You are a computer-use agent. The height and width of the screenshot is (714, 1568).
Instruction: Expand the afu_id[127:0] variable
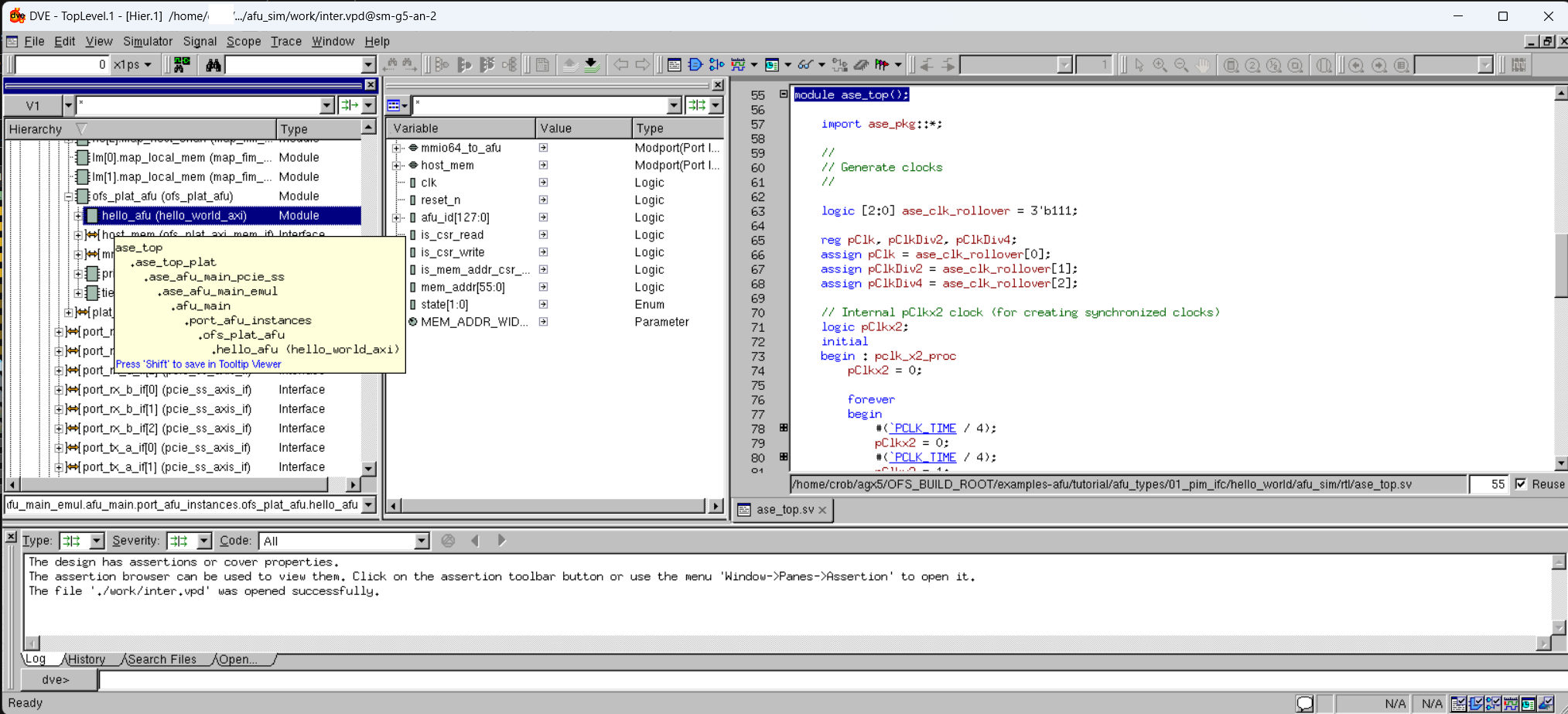(397, 217)
